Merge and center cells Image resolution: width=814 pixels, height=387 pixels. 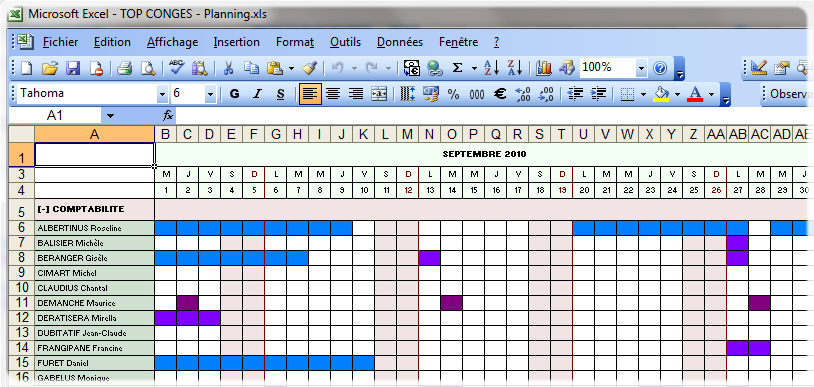(379, 94)
